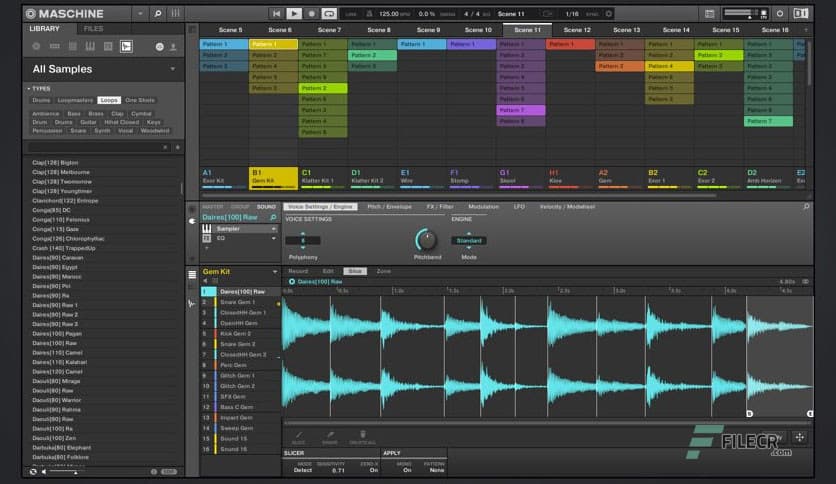Viewport: 836px width, 484px height.
Task: Select the Samples browser type icon
Action: (126, 46)
